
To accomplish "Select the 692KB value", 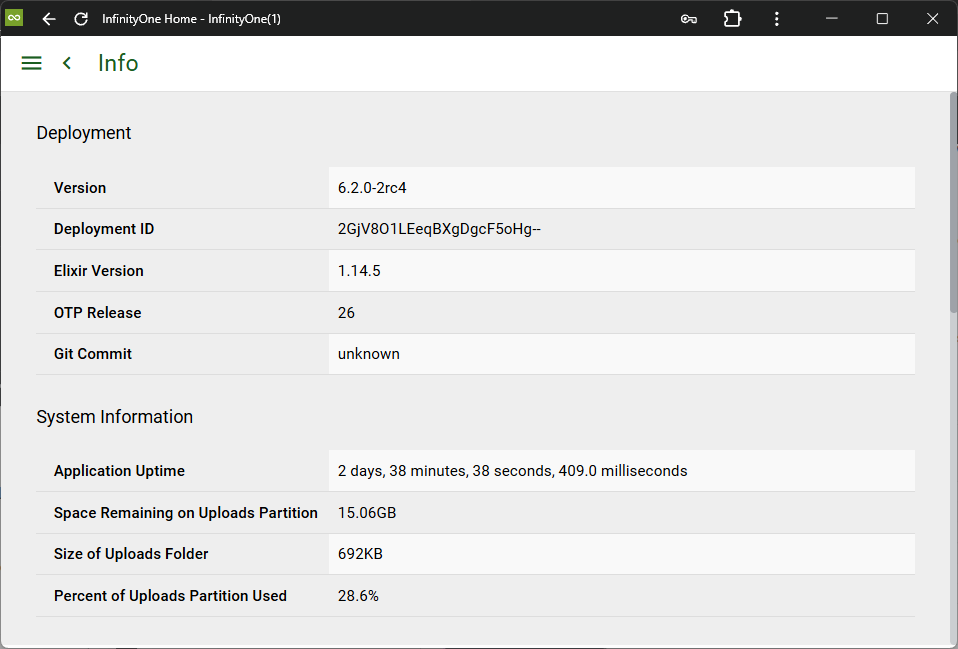I will [360, 554].
